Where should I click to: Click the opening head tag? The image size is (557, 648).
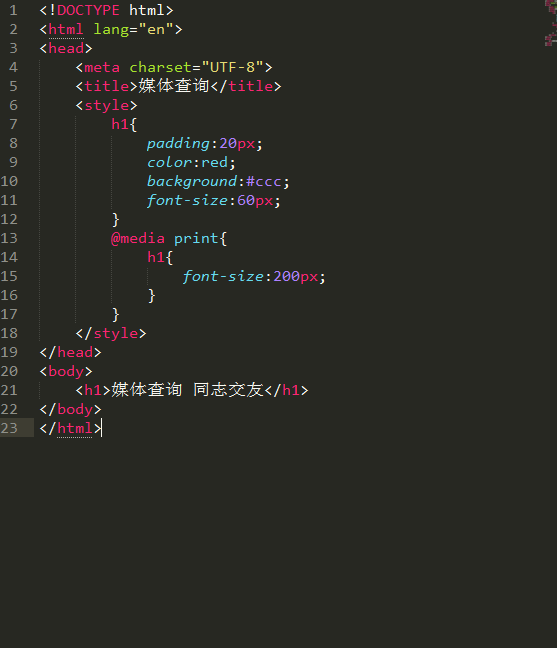pos(66,48)
